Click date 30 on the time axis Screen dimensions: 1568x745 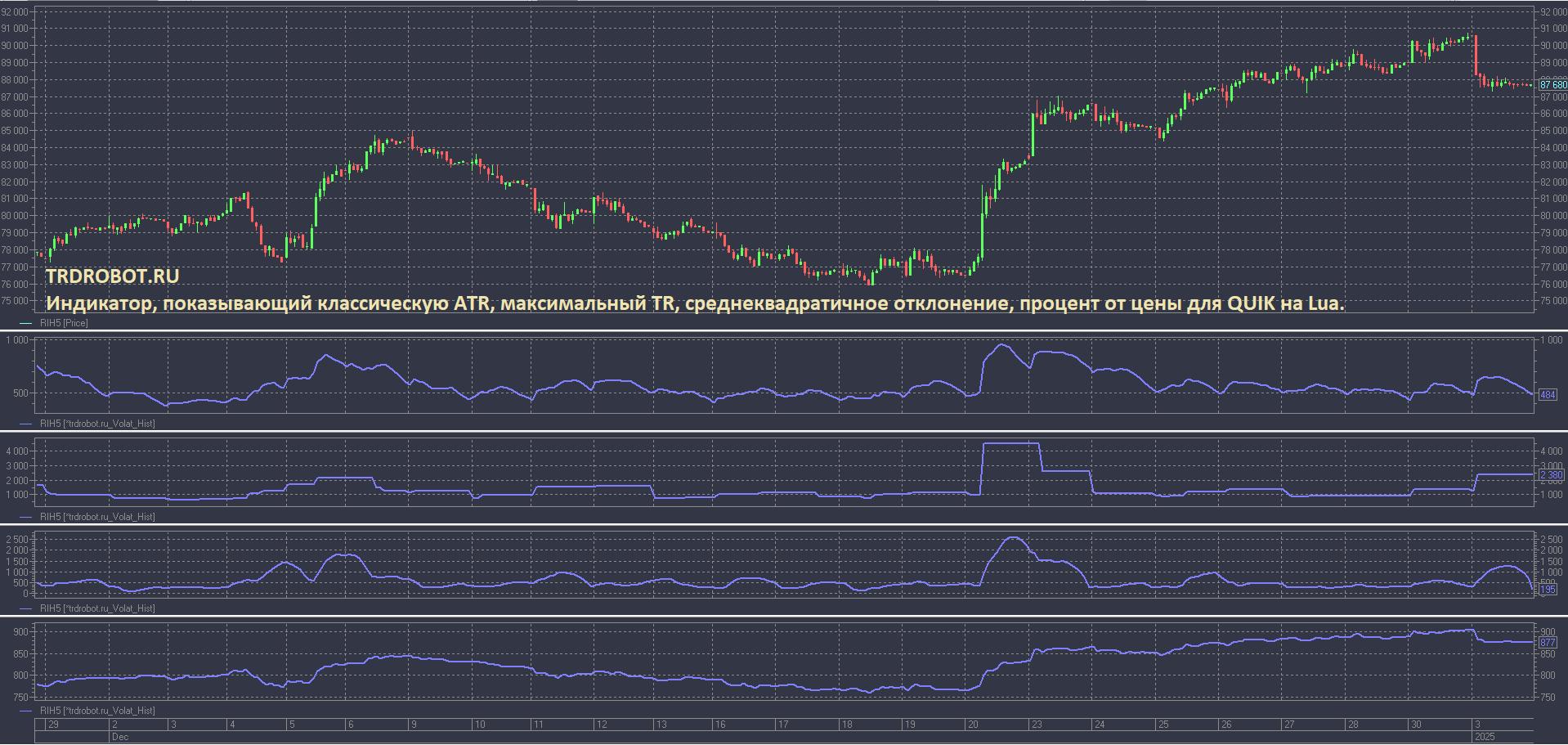pyautogui.click(x=1417, y=725)
